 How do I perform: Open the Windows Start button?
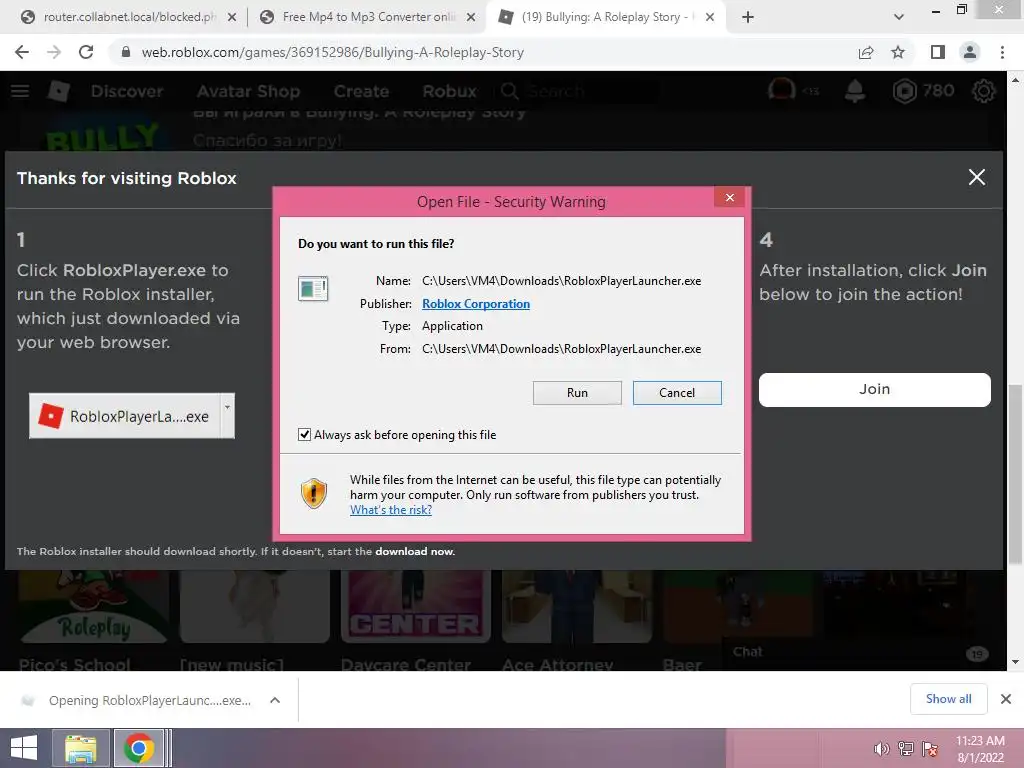[x=24, y=748]
